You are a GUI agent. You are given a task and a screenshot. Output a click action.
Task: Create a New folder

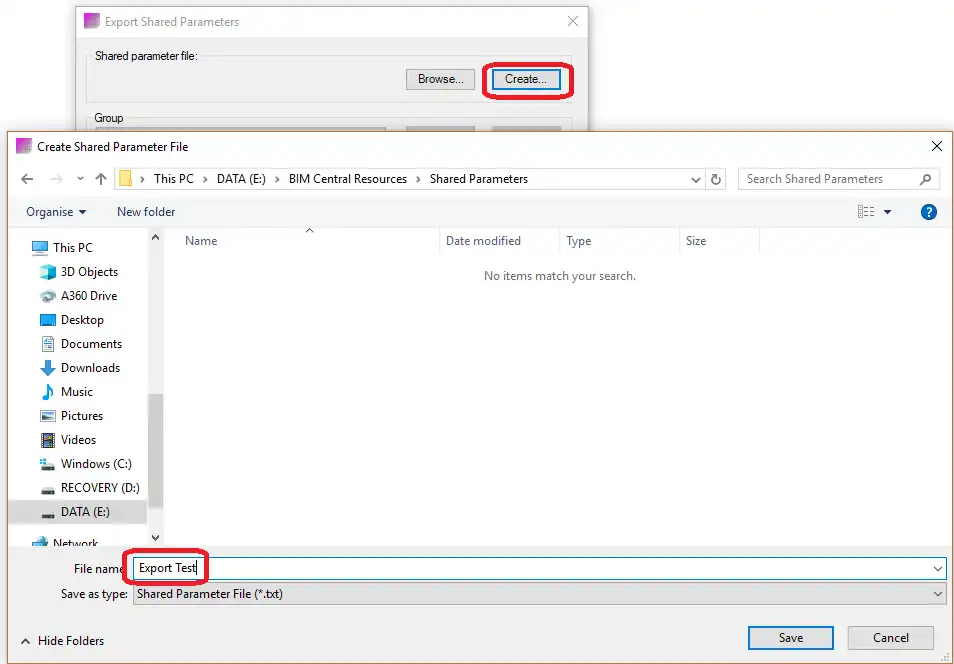[145, 211]
